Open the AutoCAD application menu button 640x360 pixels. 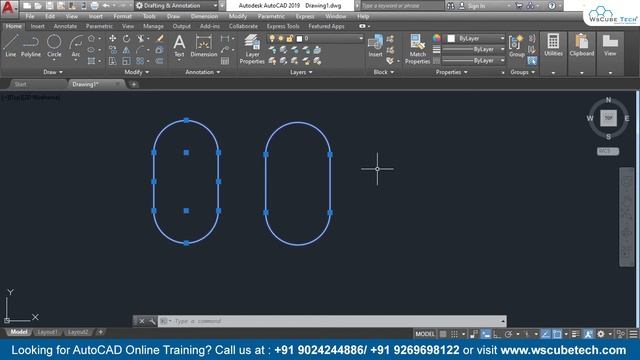coord(8,8)
